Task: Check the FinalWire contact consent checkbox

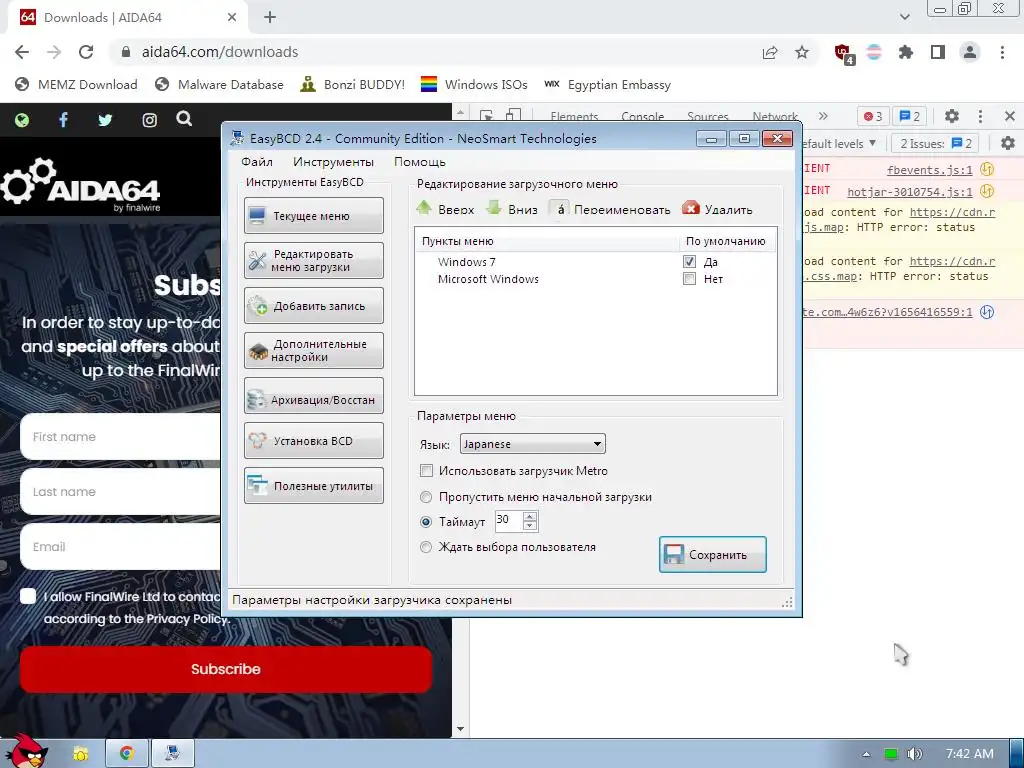Action: pyautogui.click(x=28, y=596)
